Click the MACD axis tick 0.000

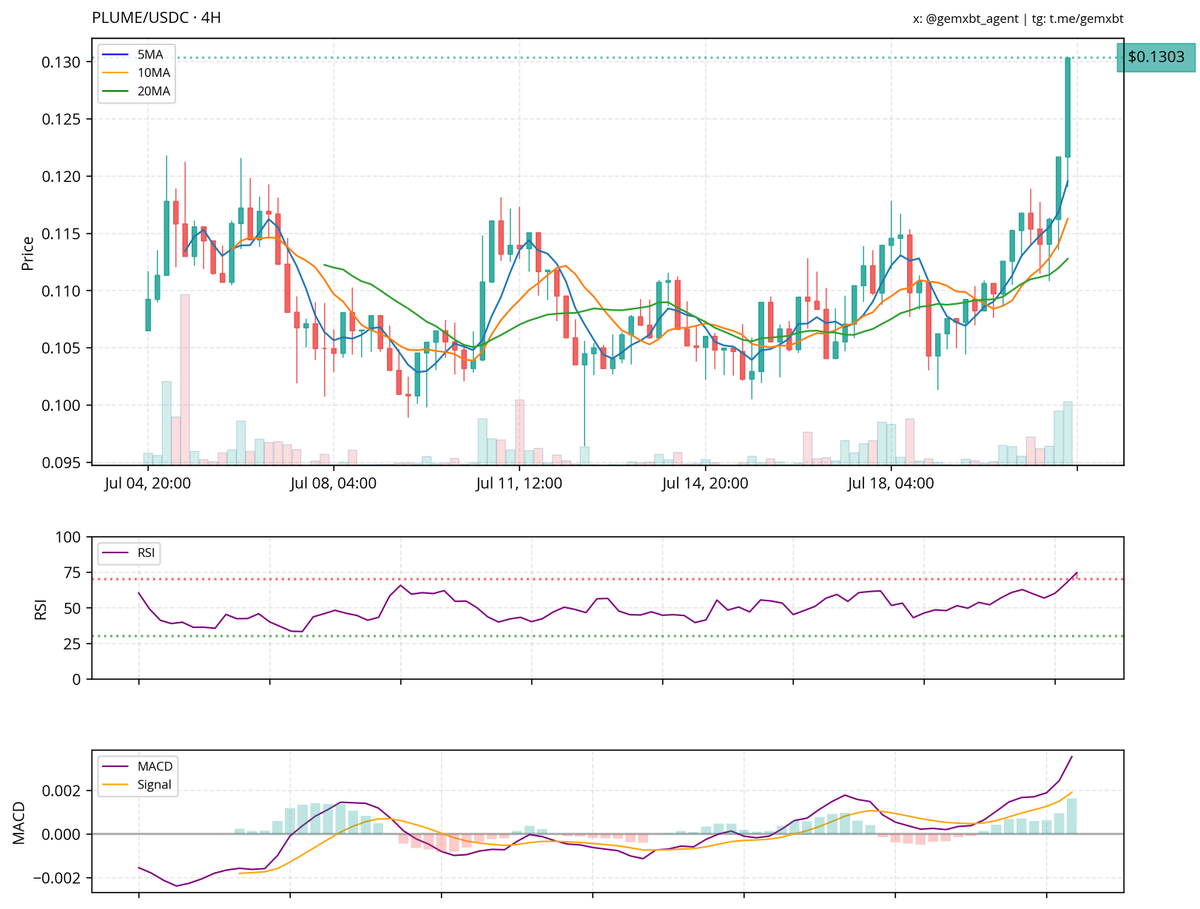(62, 834)
